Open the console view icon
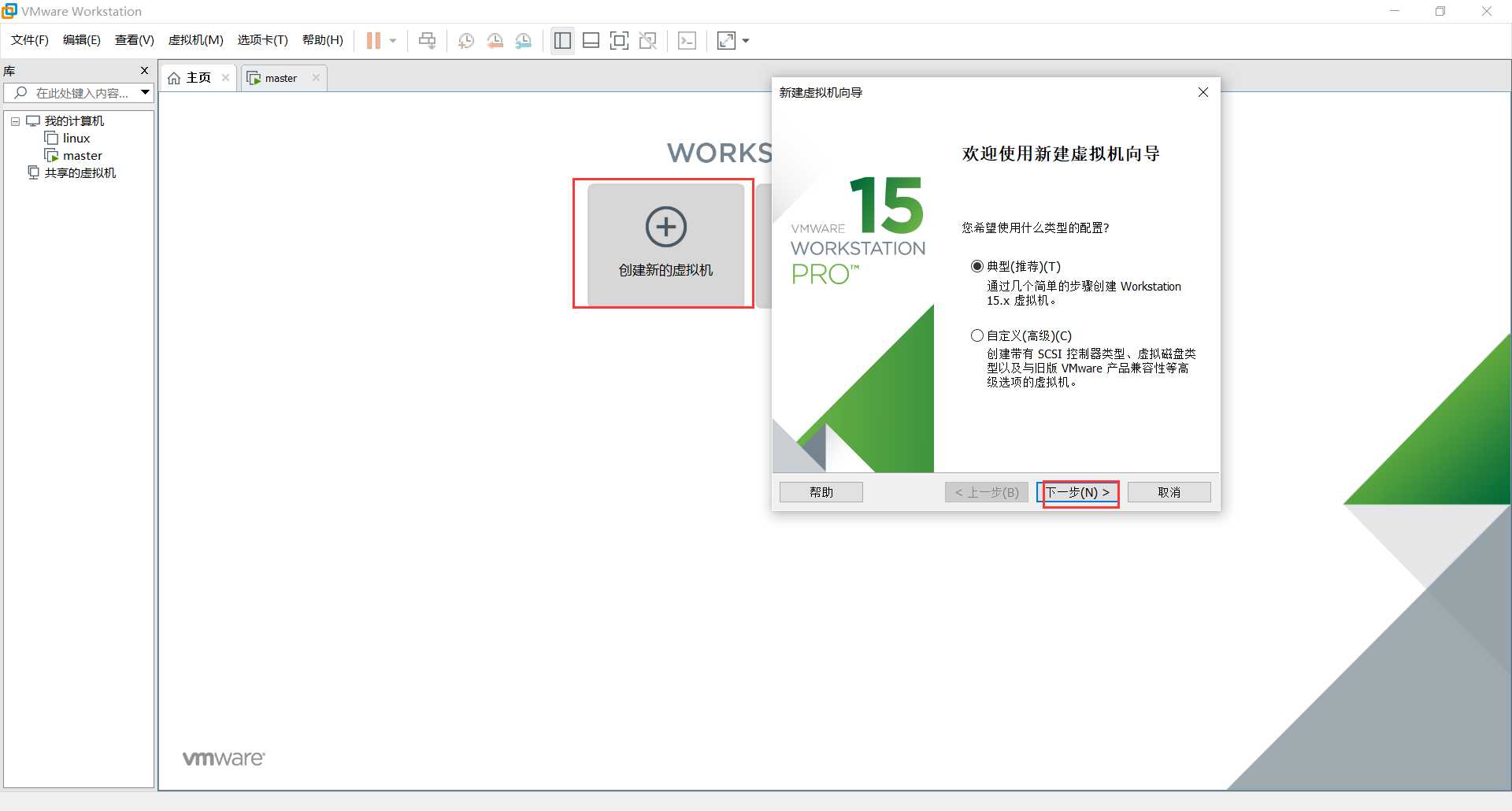 pyautogui.click(x=687, y=40)
